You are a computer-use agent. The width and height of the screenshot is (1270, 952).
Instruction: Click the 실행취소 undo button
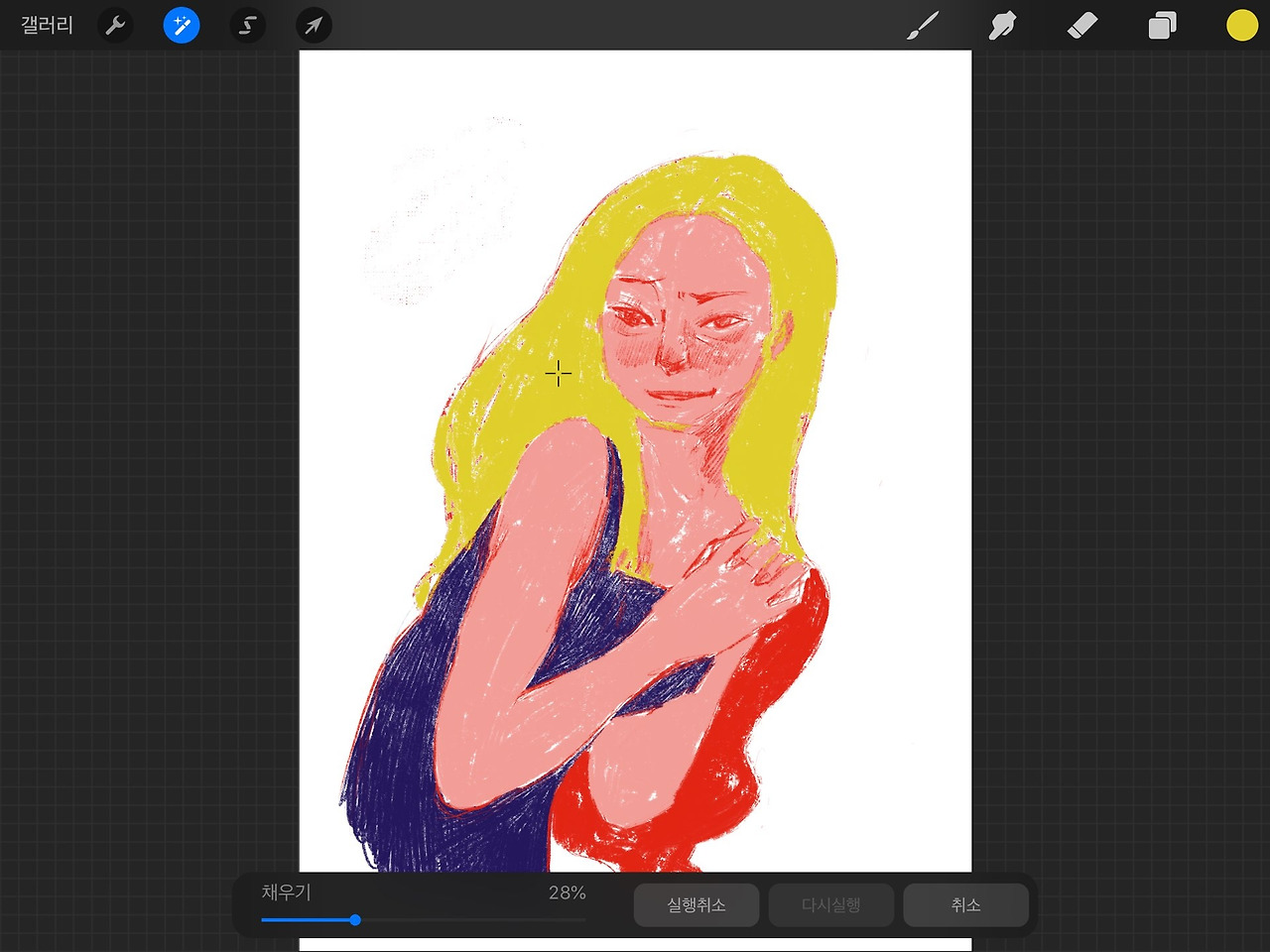click(x=697, y=905)
